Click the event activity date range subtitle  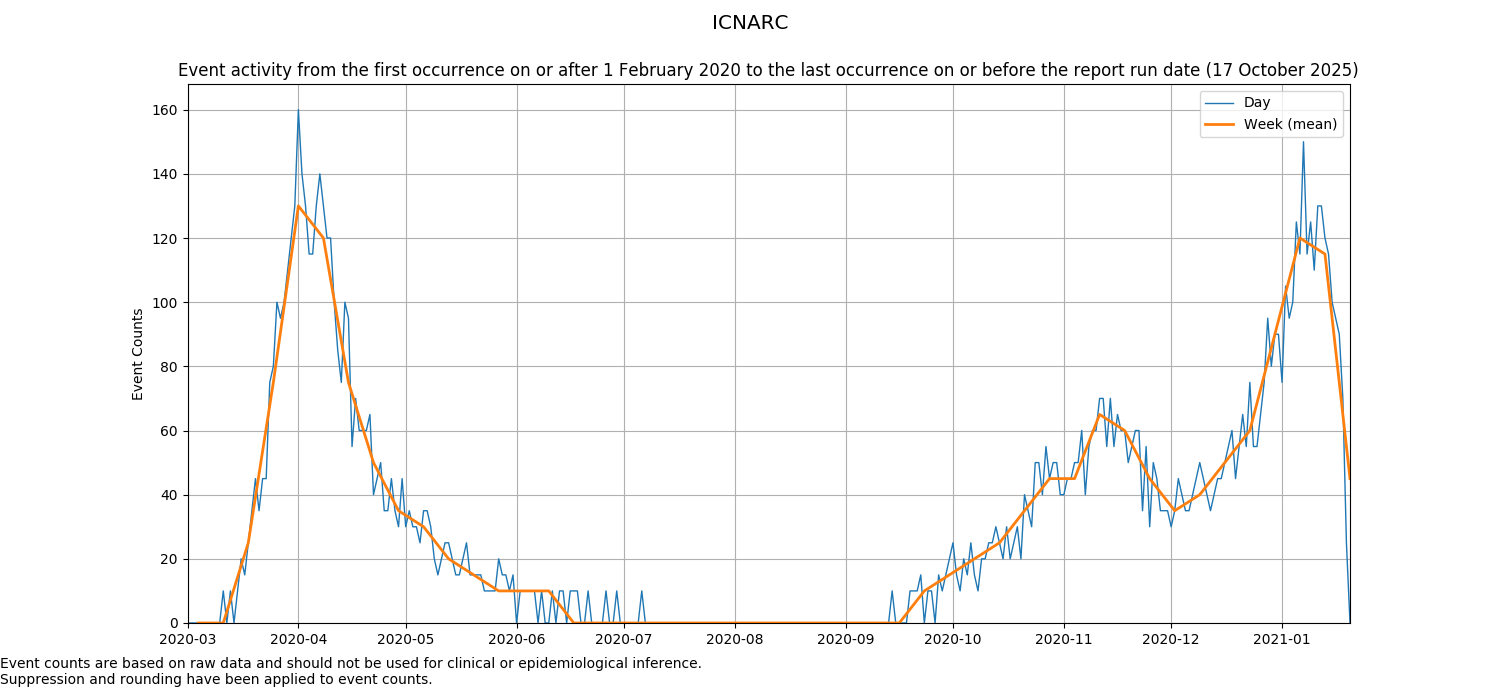pyautogui.click(x=768, y=71)
